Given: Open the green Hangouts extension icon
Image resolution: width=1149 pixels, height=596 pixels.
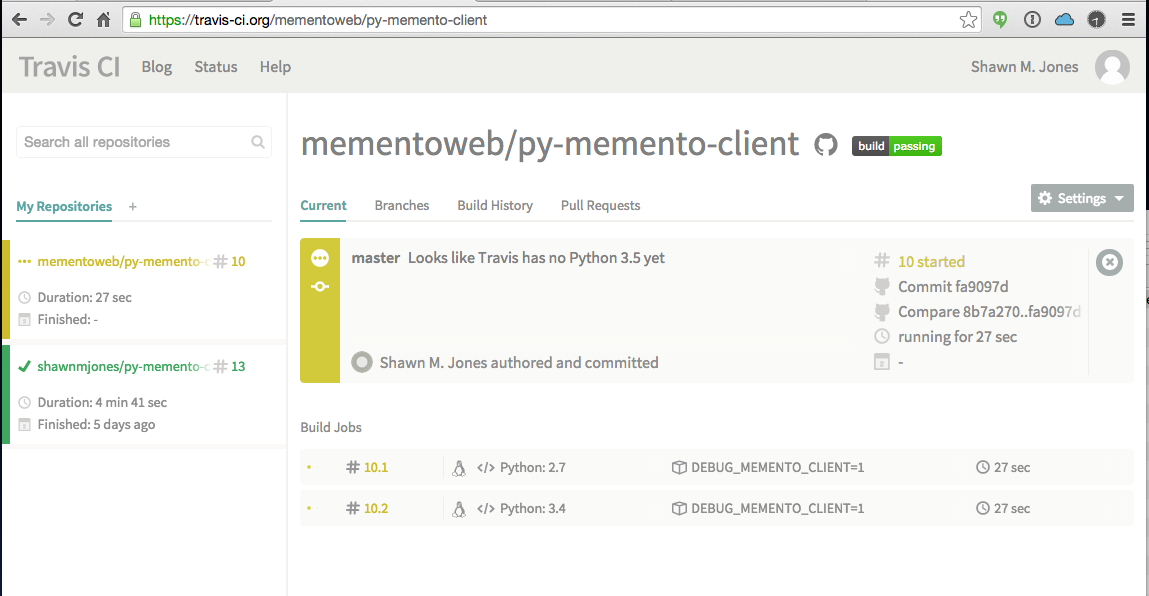Looking at the screenshot, I should point(1000,20).
